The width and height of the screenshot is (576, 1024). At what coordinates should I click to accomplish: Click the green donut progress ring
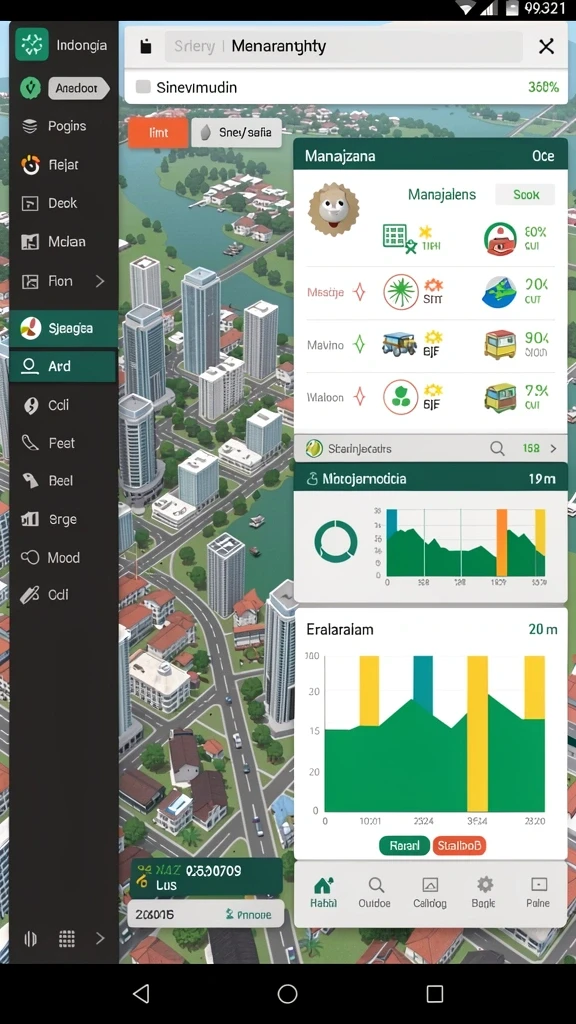coord(336,541)
